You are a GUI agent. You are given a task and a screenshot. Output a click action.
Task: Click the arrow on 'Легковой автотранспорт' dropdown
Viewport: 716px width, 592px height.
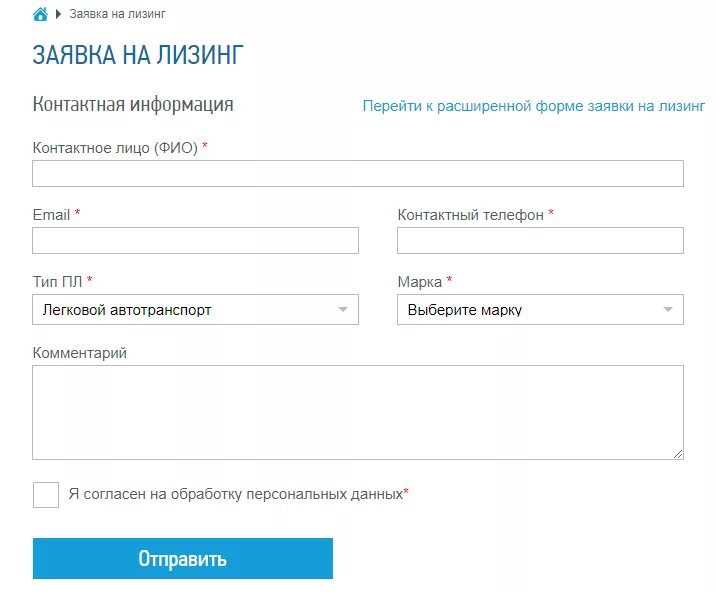(343, 310)
